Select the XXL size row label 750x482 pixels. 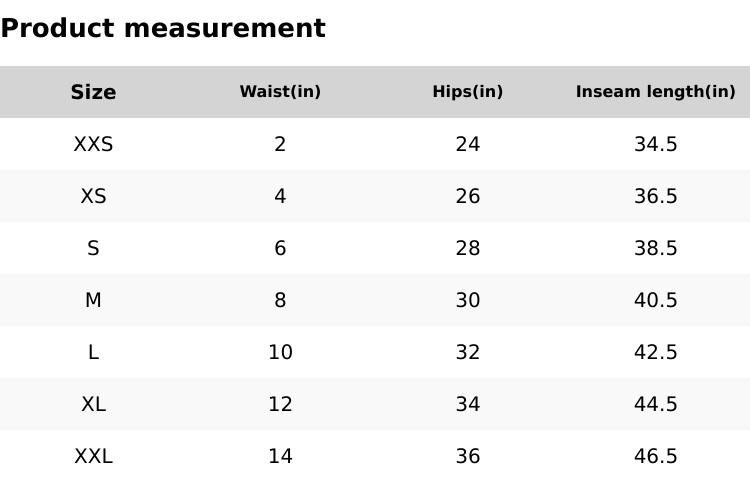(x=93, y=456)
